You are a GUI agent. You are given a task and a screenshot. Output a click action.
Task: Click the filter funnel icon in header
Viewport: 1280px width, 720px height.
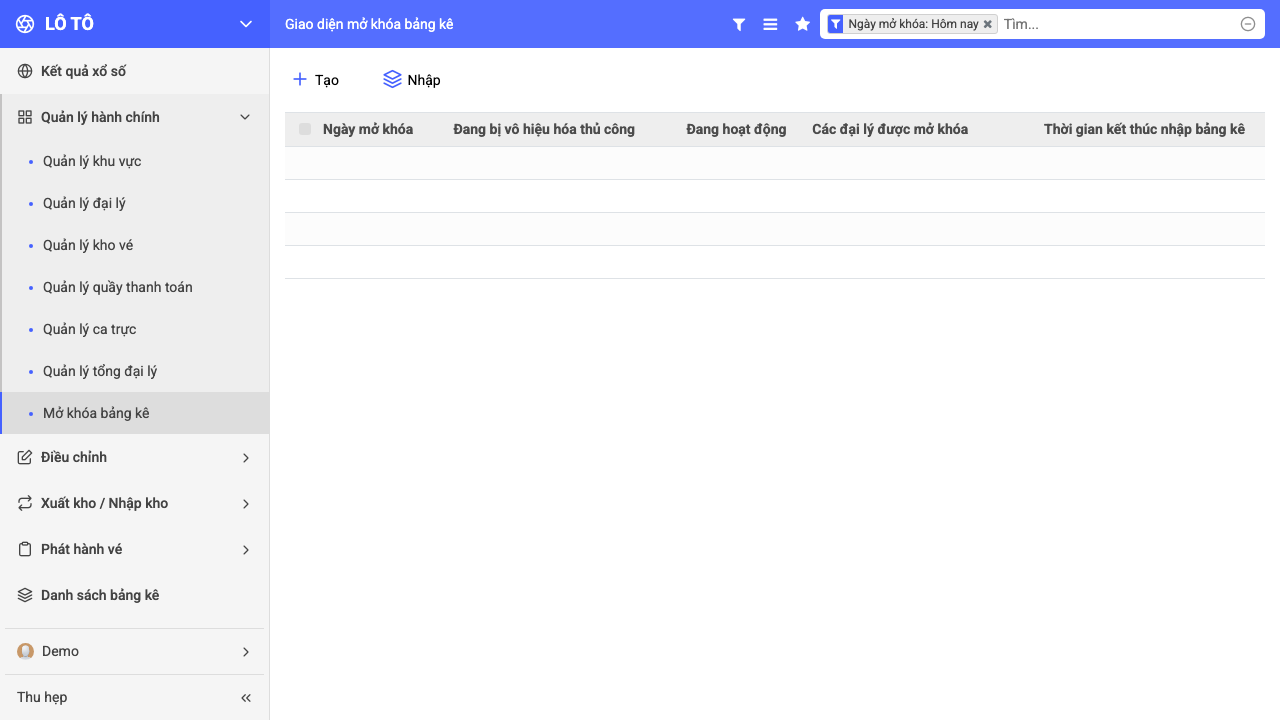[739, 24]
